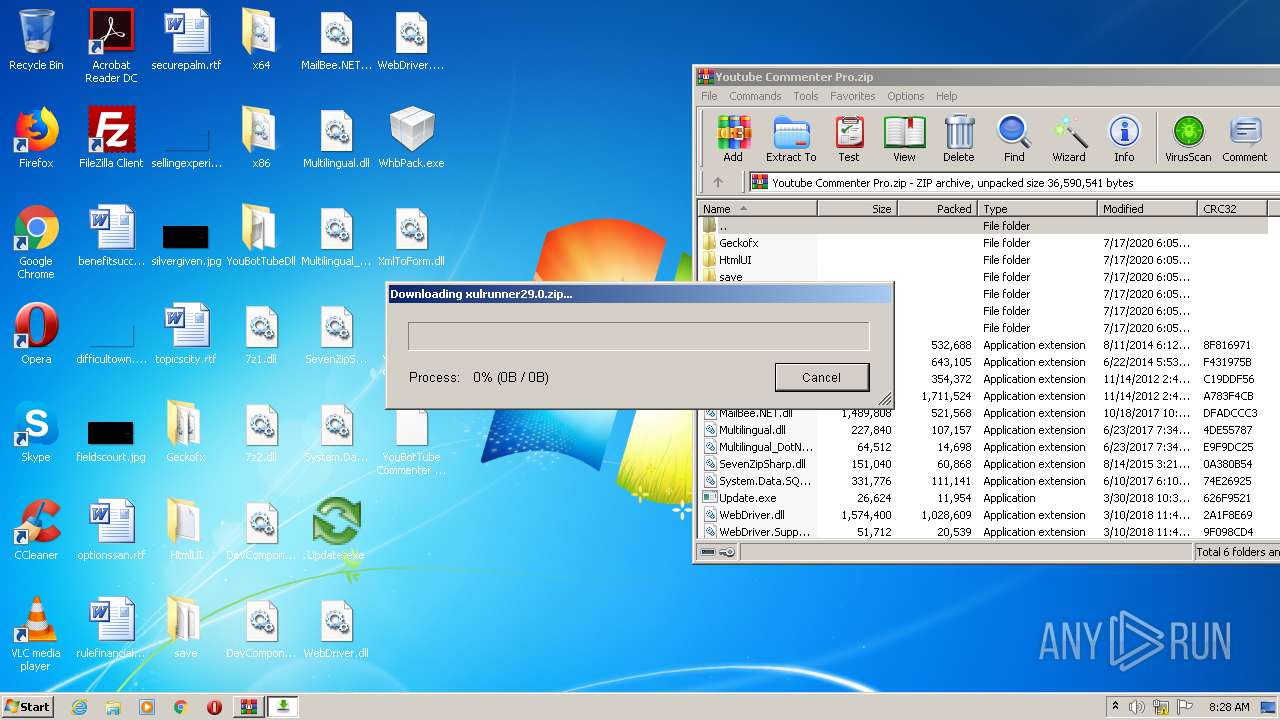
Task: Open the Commands menu
Action: click(x=755, y=96)
